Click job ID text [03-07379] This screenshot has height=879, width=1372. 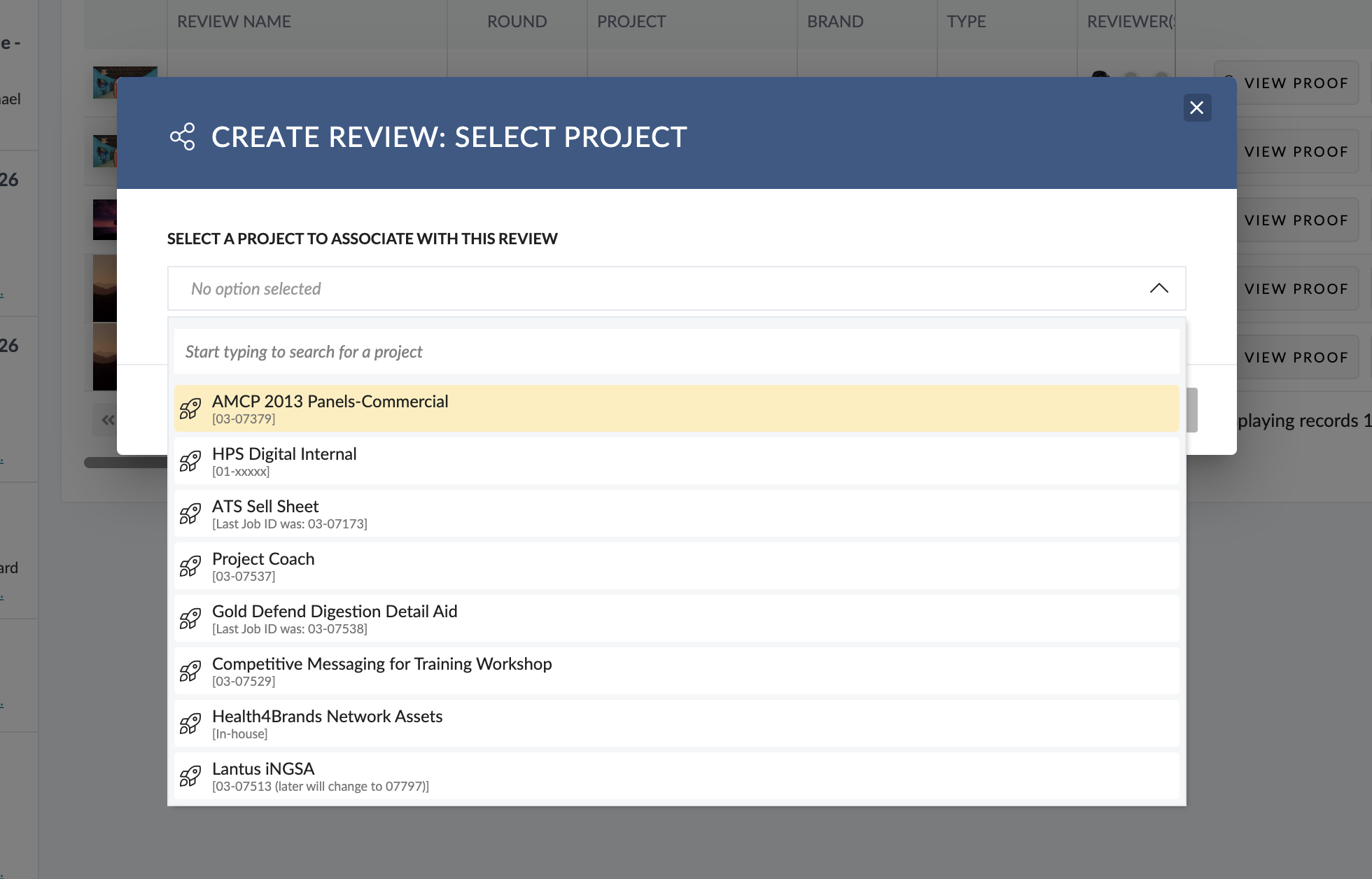click(244, 419)
